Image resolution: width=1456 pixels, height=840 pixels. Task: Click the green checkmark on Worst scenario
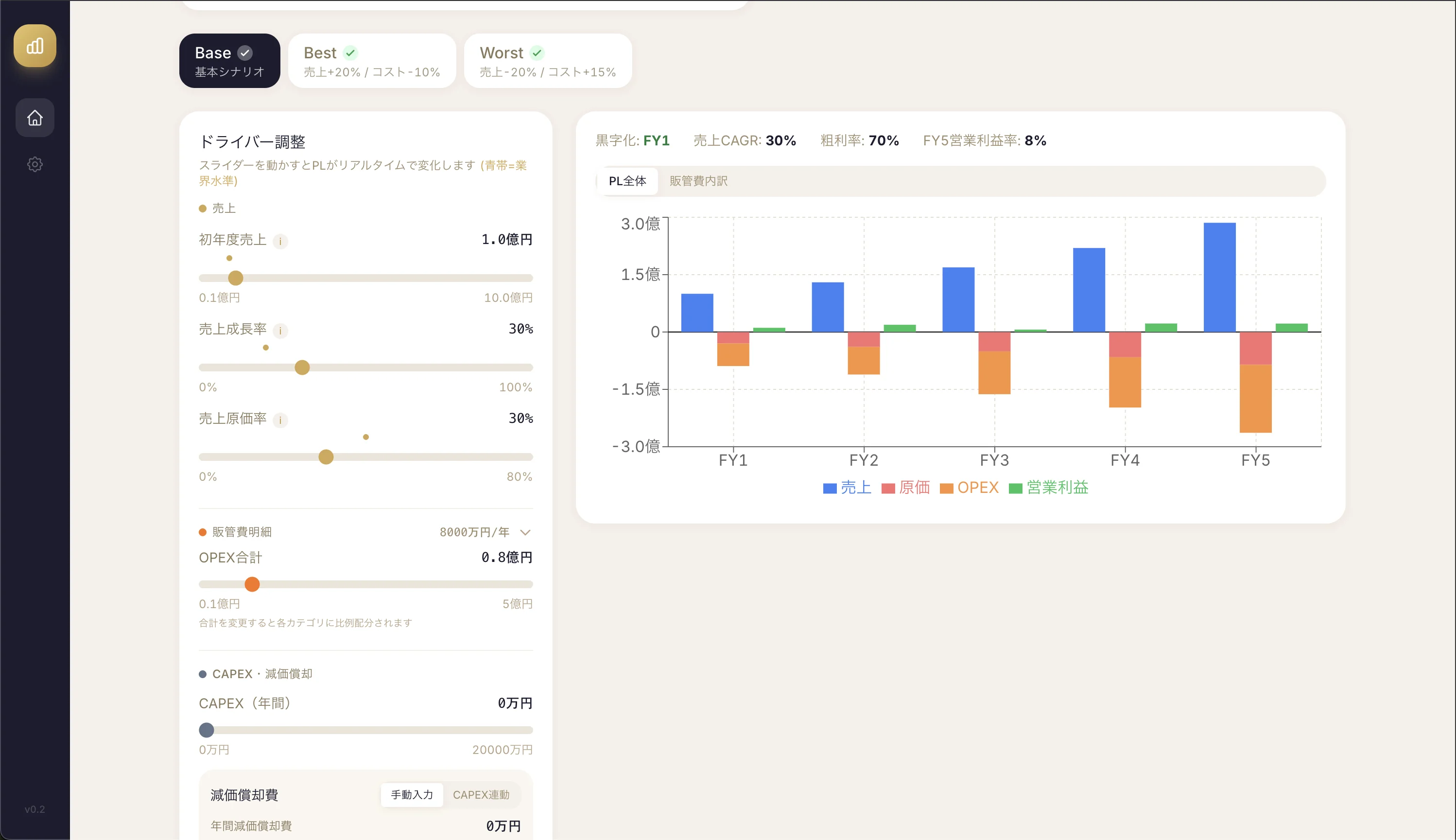pyautogui.click(x=537, y=53)
